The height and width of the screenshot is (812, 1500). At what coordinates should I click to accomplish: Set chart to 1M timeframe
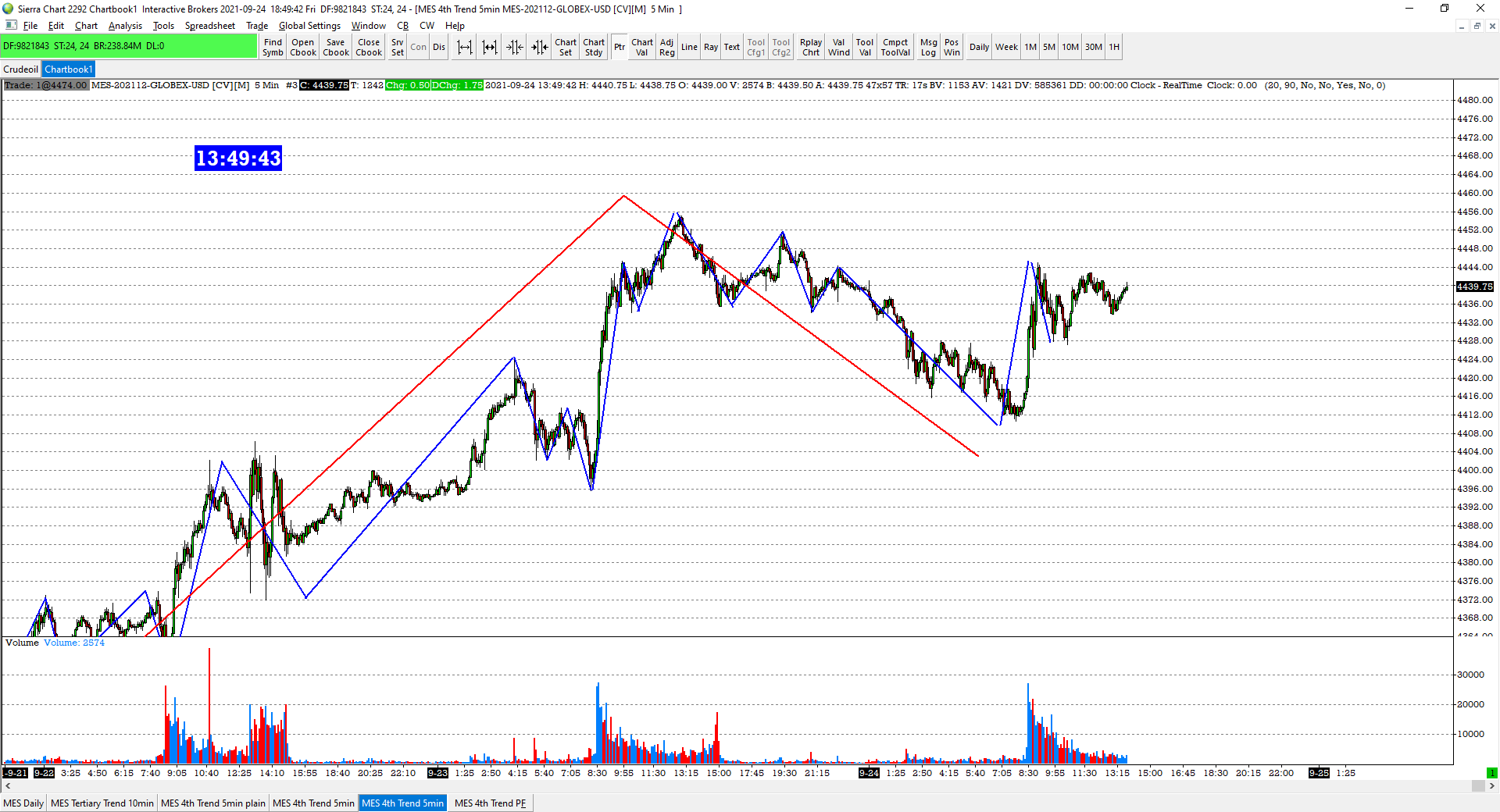(x=1031, y=48)
